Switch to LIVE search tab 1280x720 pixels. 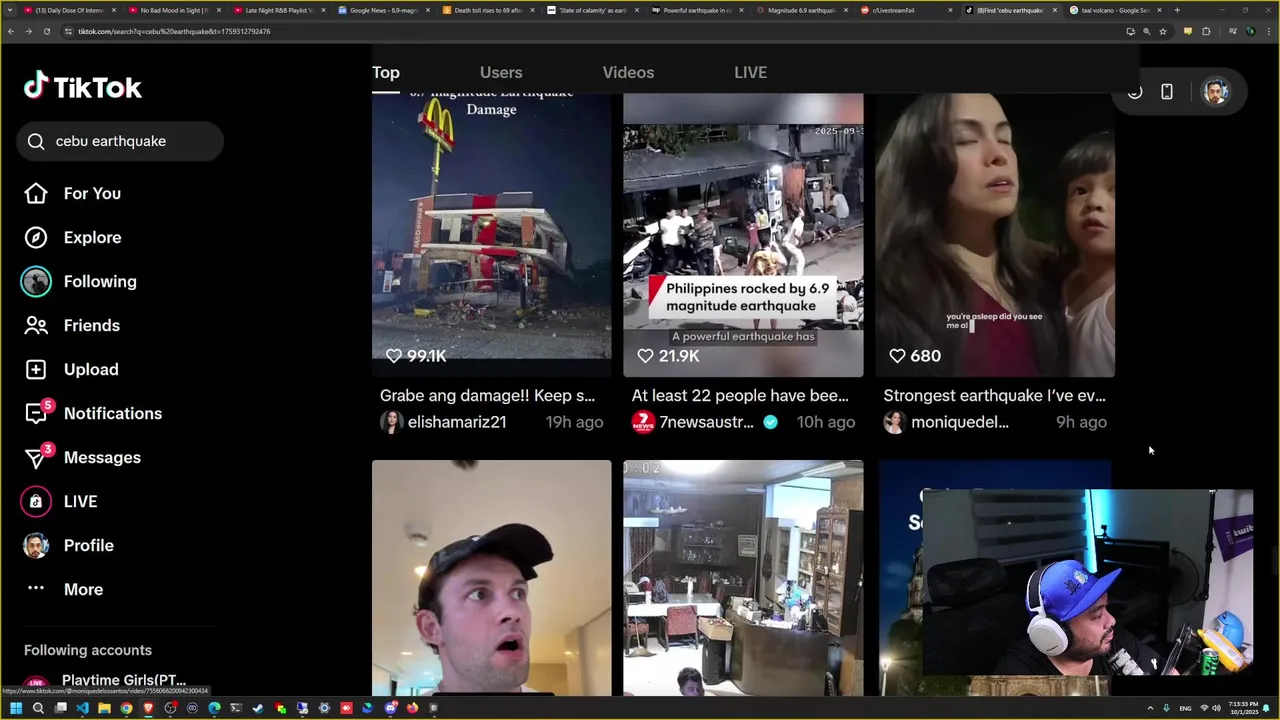(x=750, y=72)
